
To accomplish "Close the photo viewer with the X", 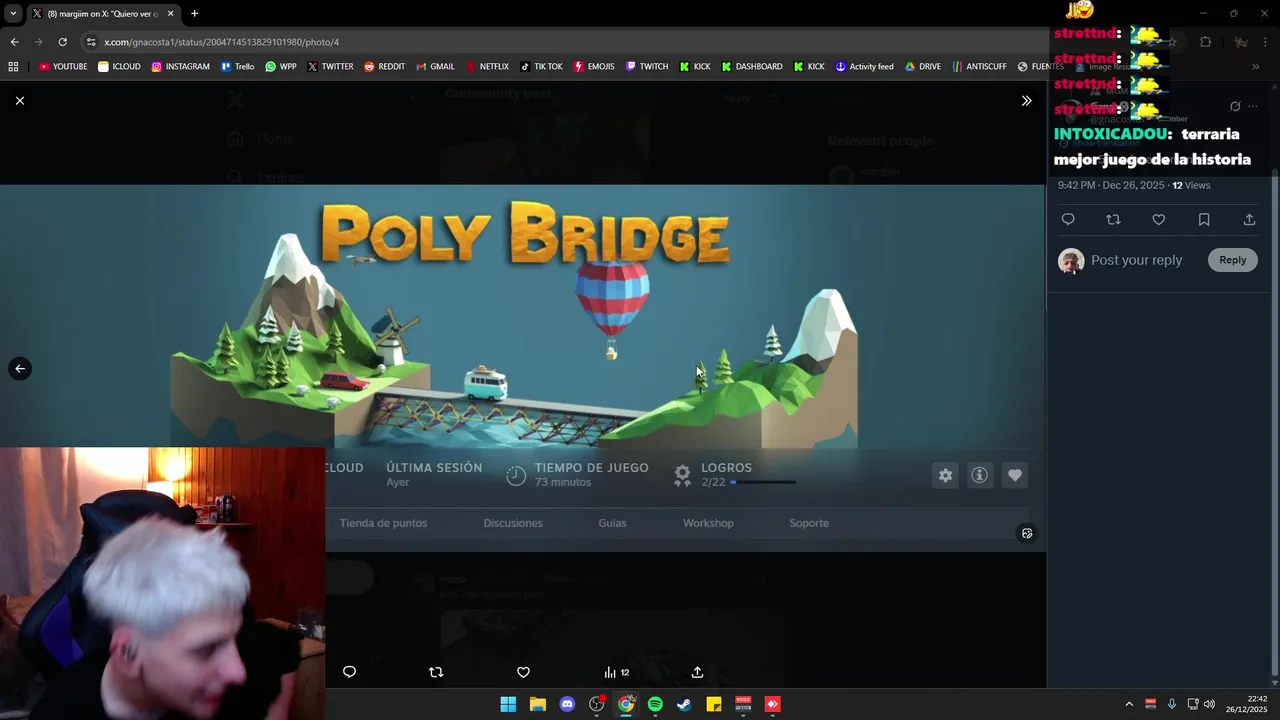I will pyautogui.click(x=20, y=100).
